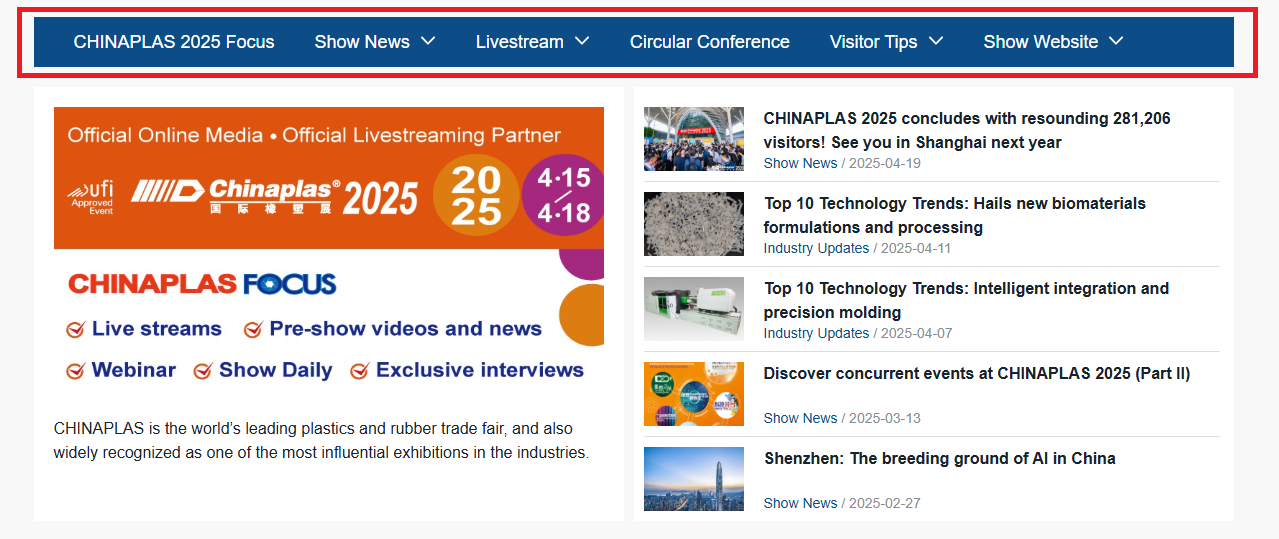Click the Chinaplas 2025 logo in banner

[x=275, y=196]
